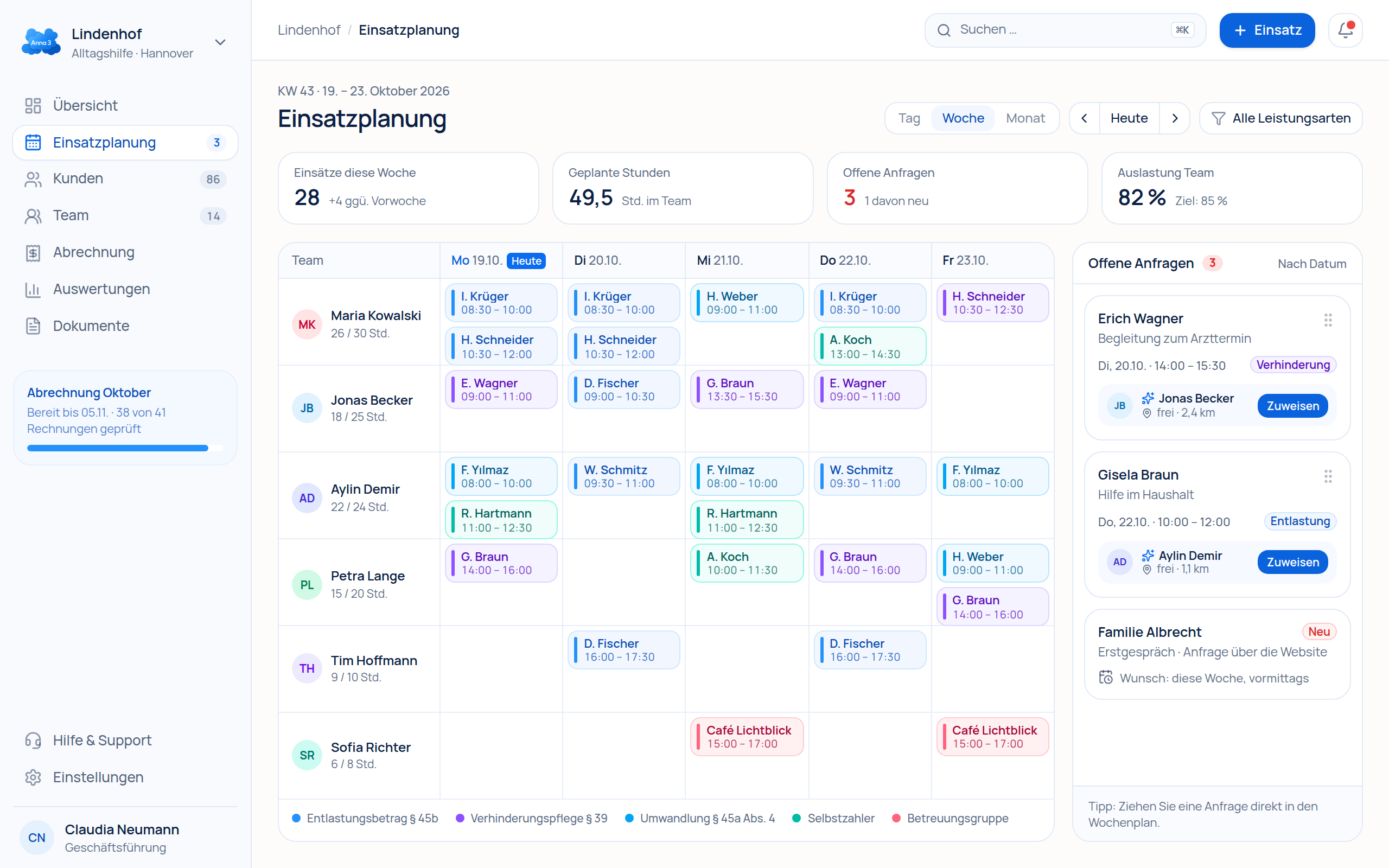
Task: Open Café Lichtblick shift on Friday
Action: [992, 737]
